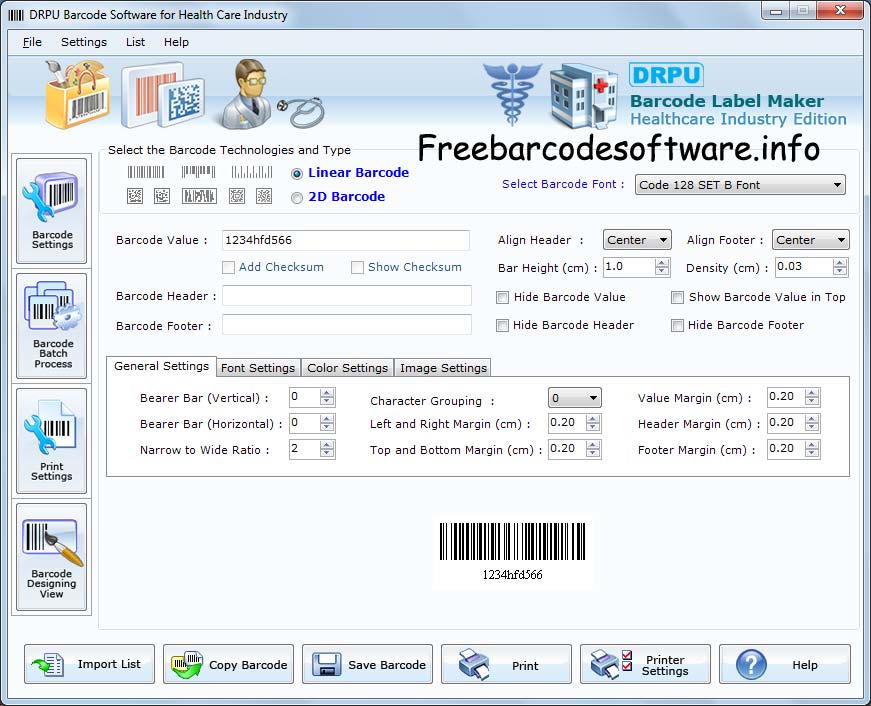Open the Align Footer dropdown

point(810,240)
